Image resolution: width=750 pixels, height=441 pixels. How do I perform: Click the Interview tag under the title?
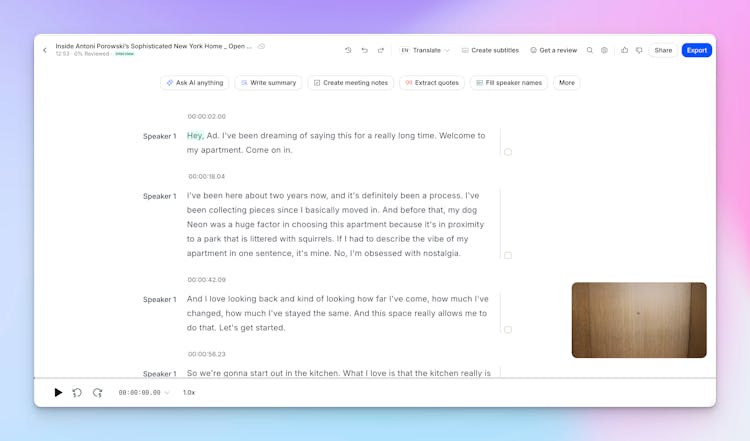point(125,54)
